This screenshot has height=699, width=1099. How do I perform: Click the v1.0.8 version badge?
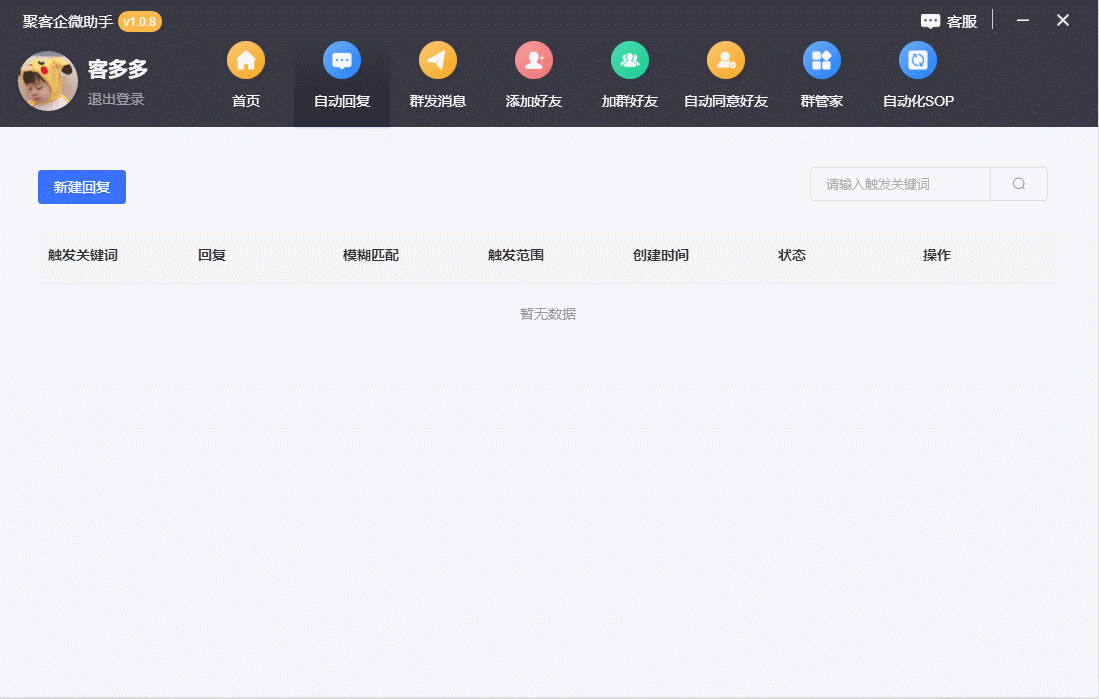click(139, 22)
